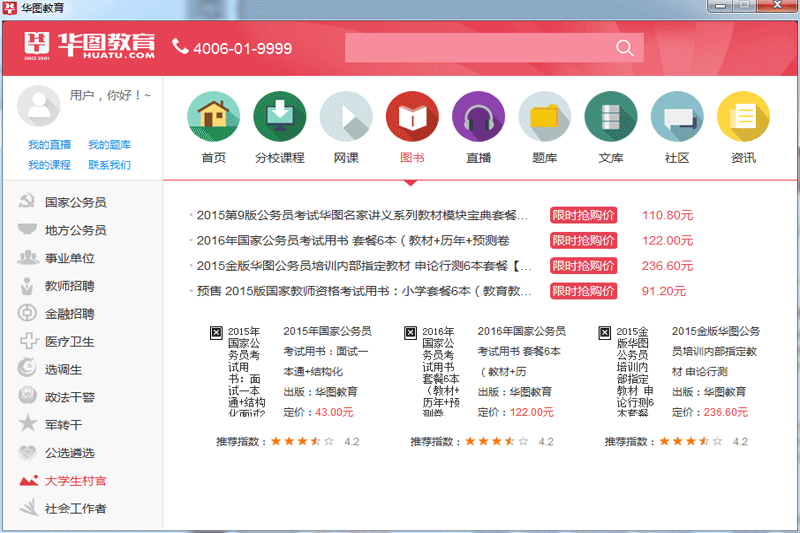Click the 国家公务员 hammer sickle icon
The image size is (800, 533).
27,201
